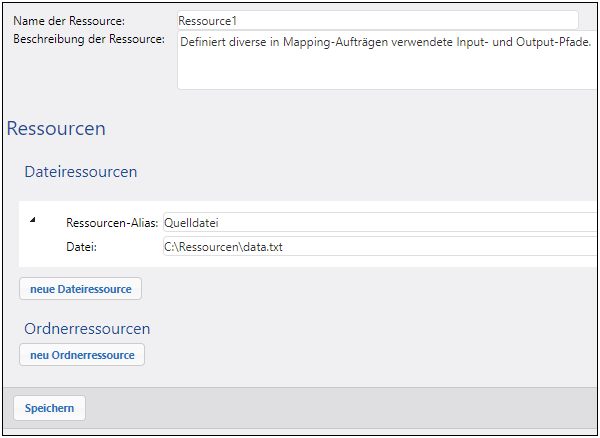This screenshot has height=438, width=600.
Task: Select the Ressourcen section heading
Action: (56, 129)
